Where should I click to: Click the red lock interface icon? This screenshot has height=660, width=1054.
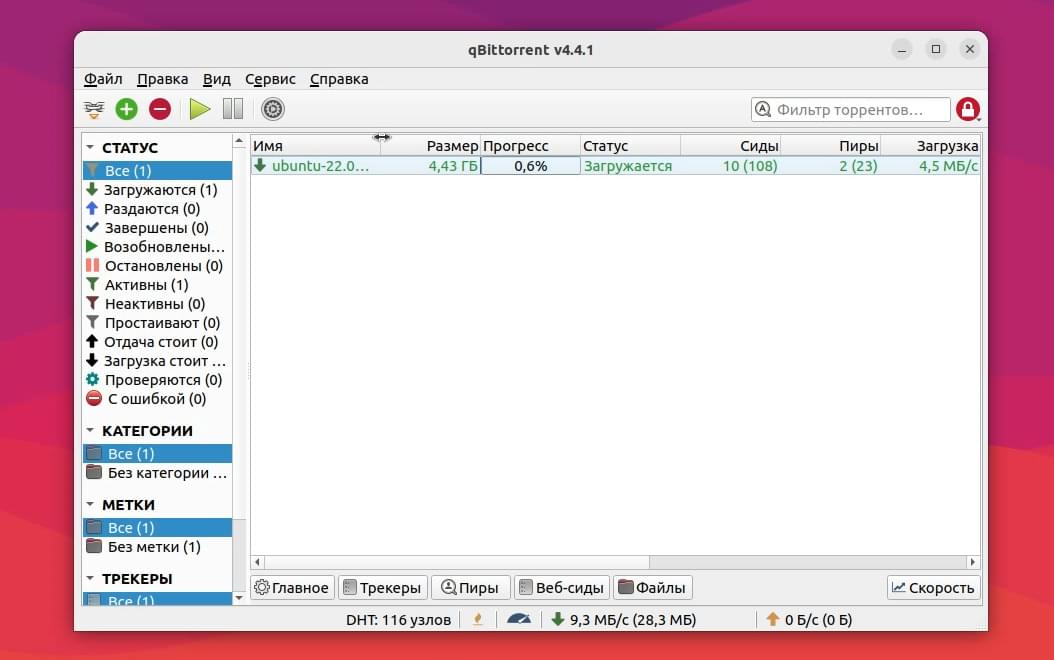click(968, 109)
